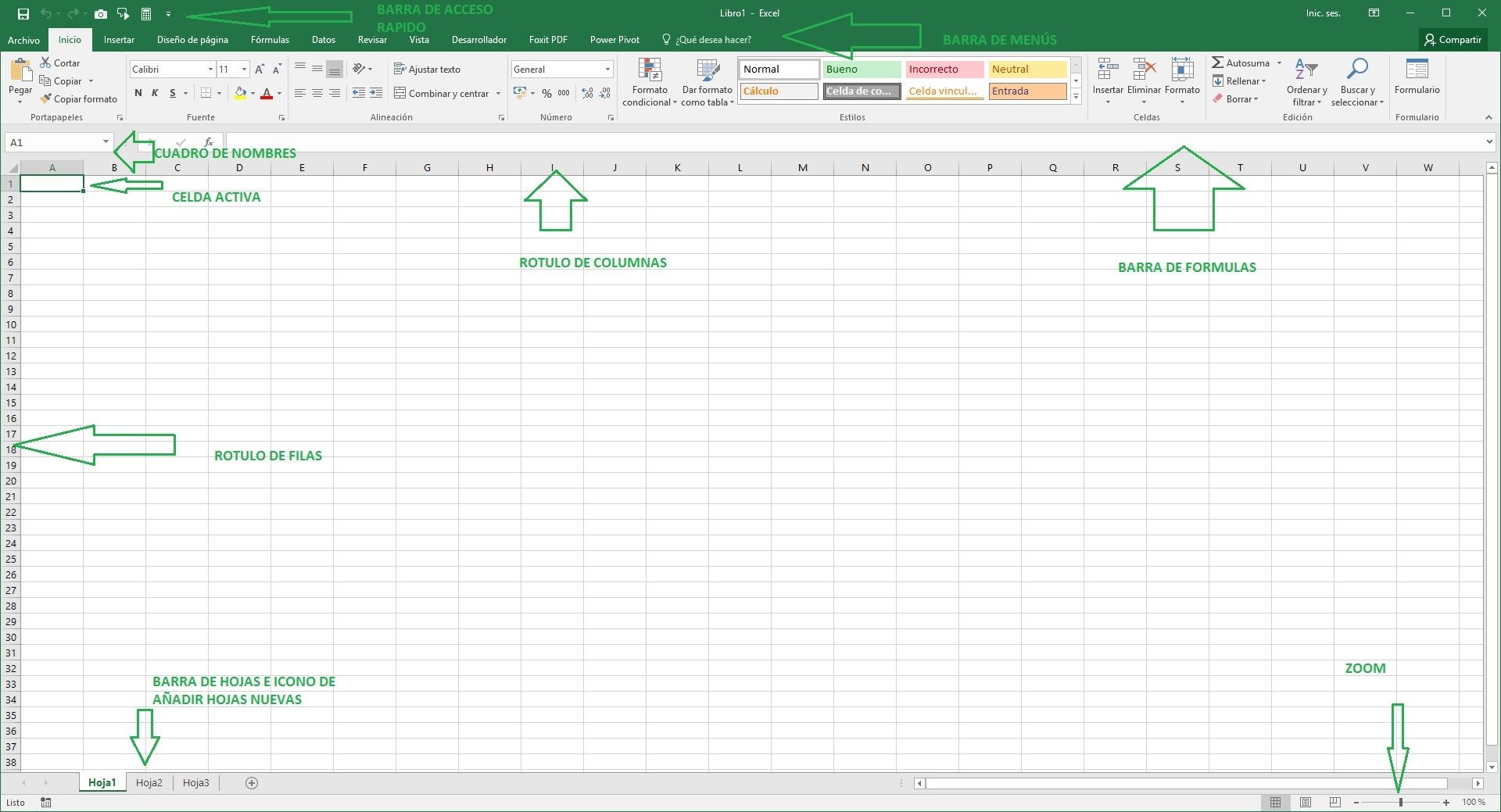Add a new sheet with plus icon
The width and height of the screenshot is (1501, 812).
coord(252,782)
